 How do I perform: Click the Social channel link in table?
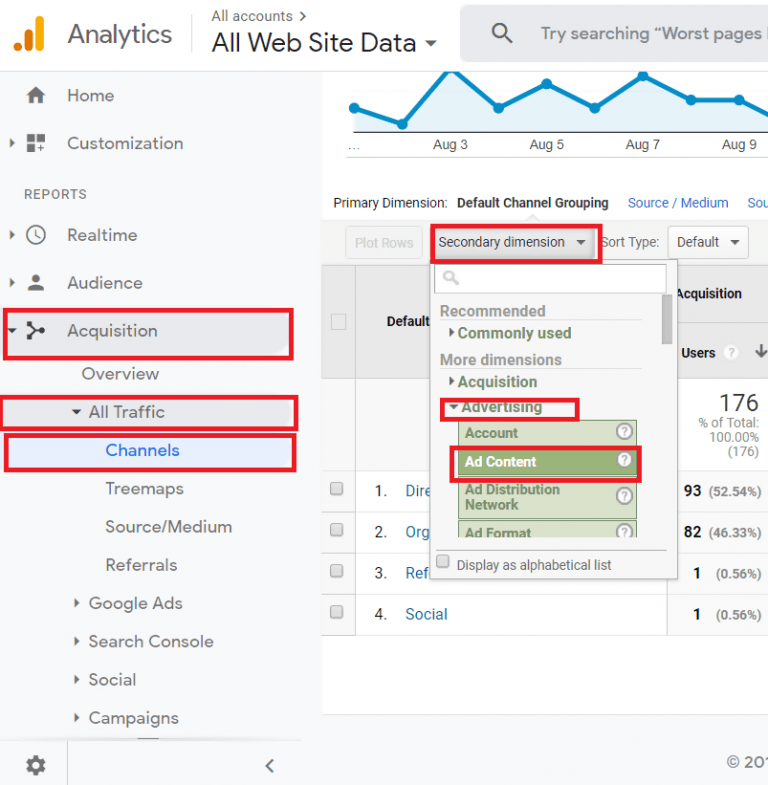(x=426, y=614)
